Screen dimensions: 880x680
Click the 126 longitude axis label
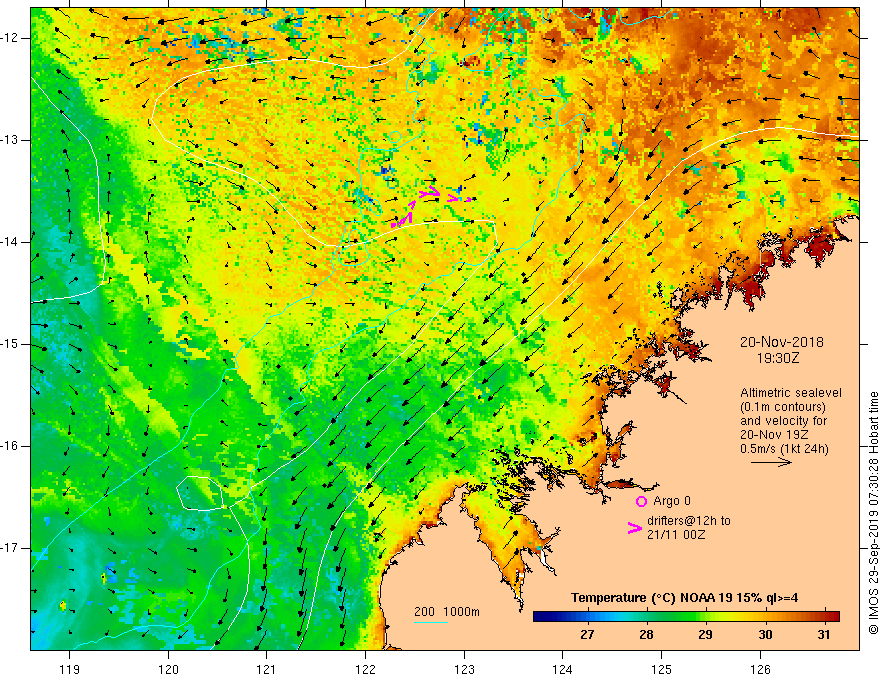(760, 669)
